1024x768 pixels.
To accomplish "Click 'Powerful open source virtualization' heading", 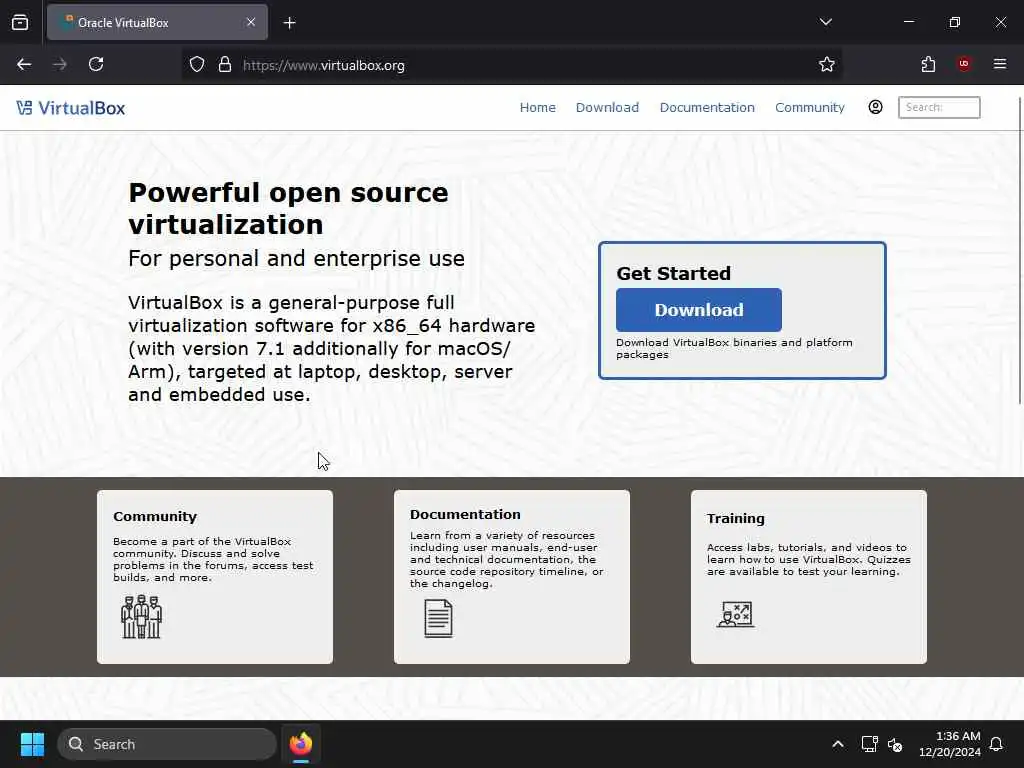I will coord(288,208).
